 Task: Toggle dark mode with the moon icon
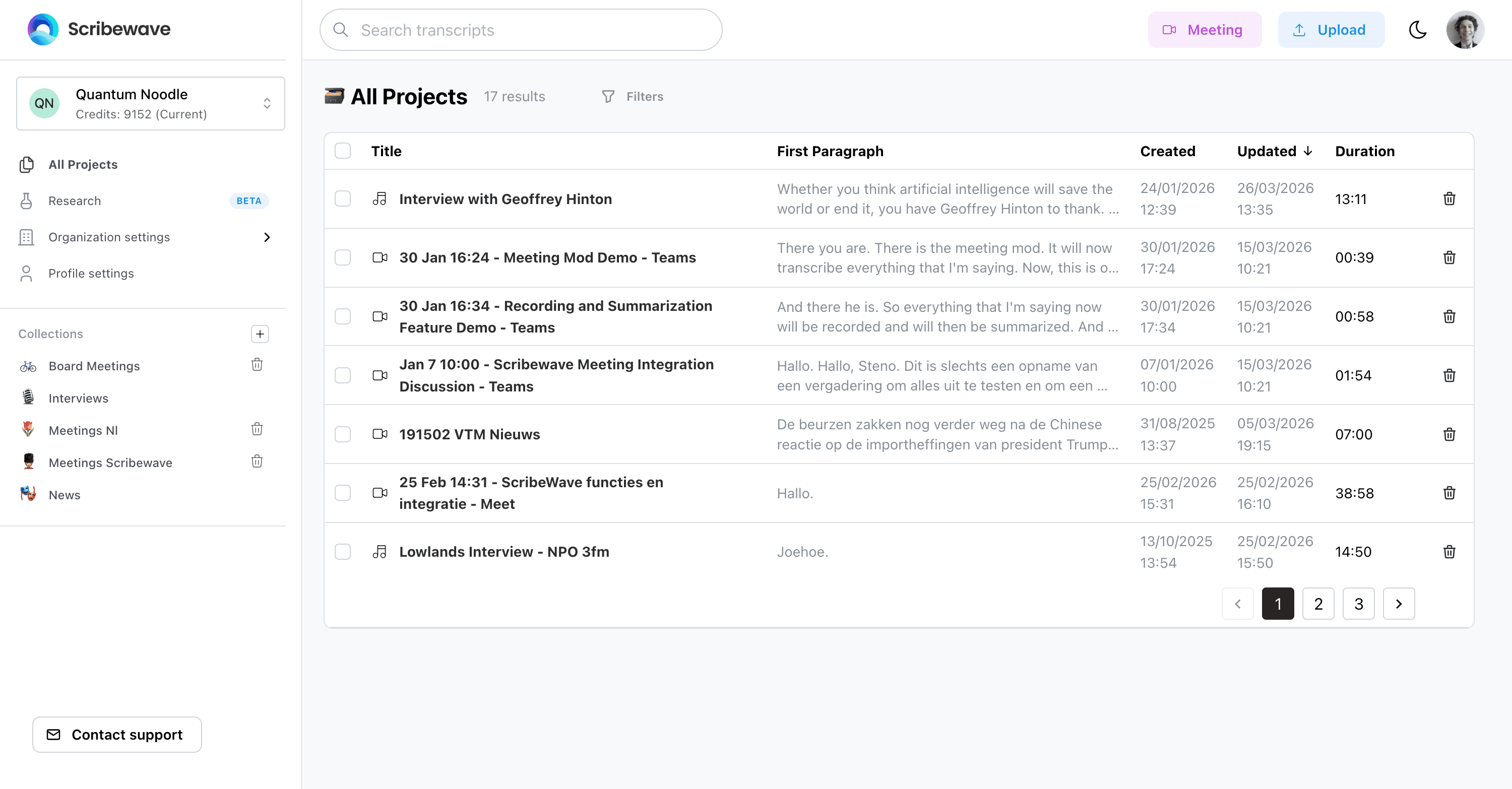click(x=1418, y=29)
